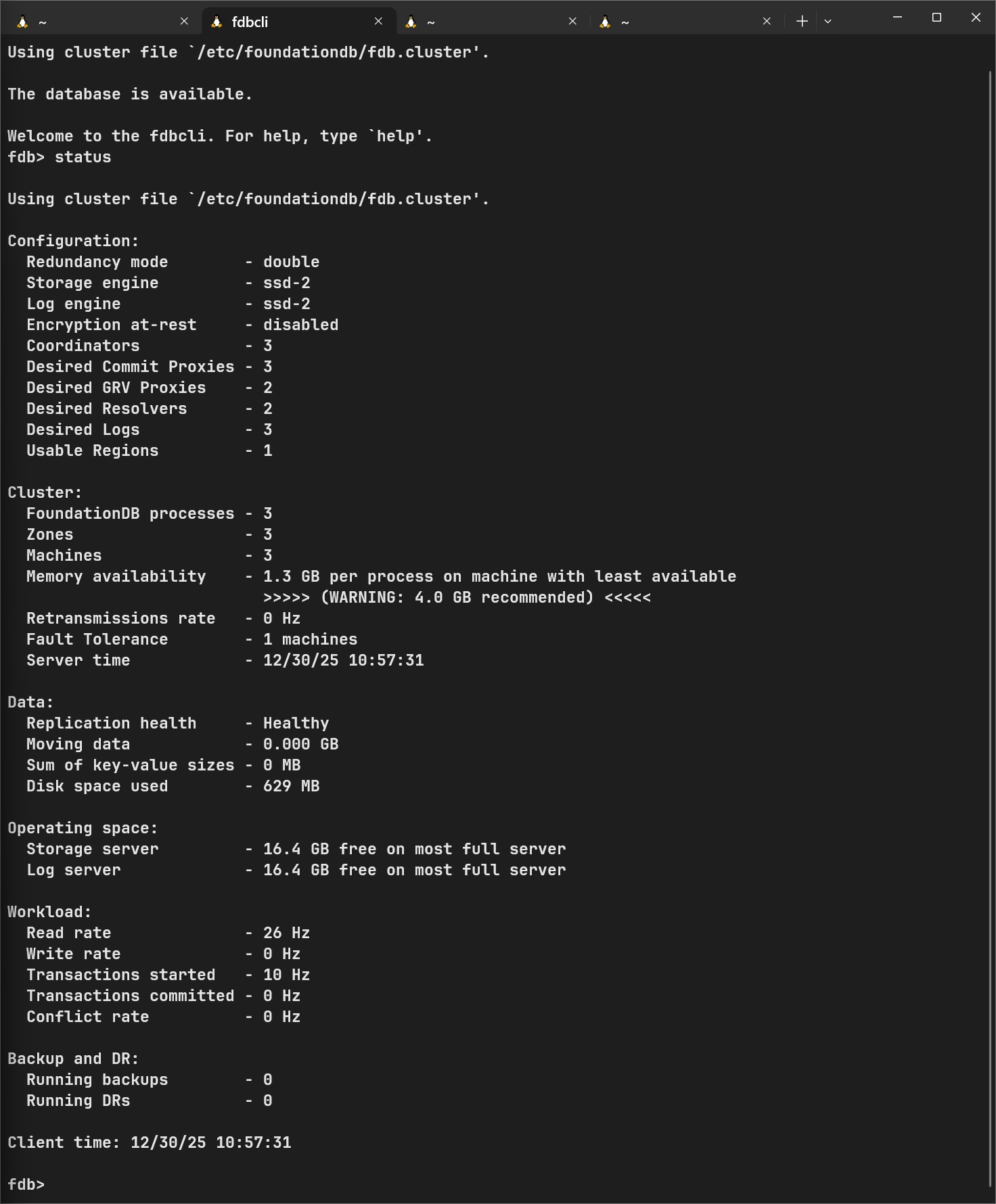
Task: Close the first ~ tab
Action: point(184,22)
